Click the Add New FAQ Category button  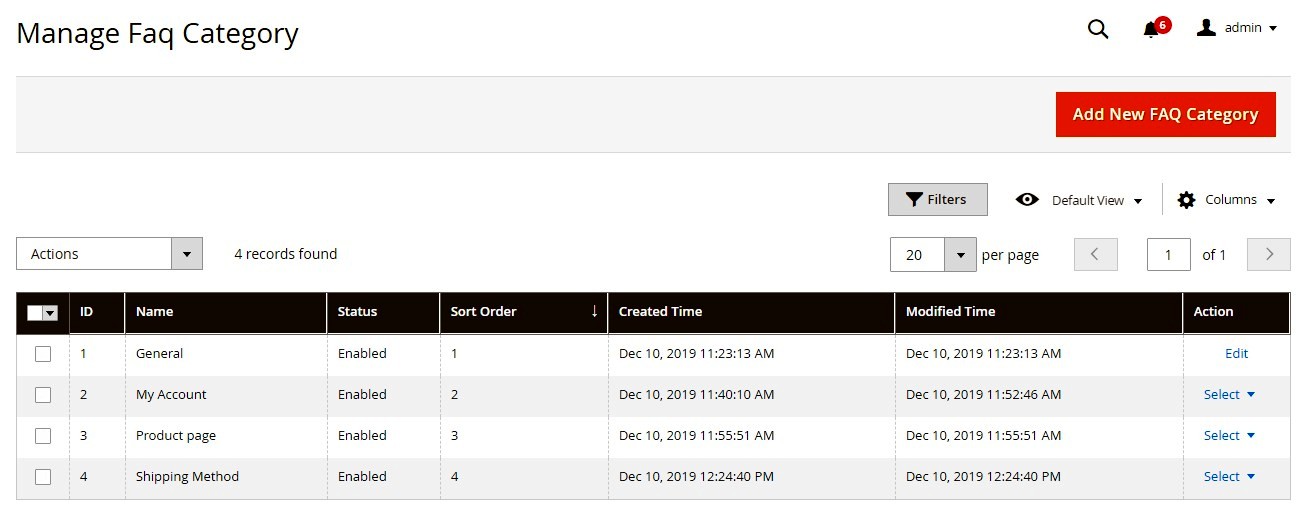point(1165,115)
